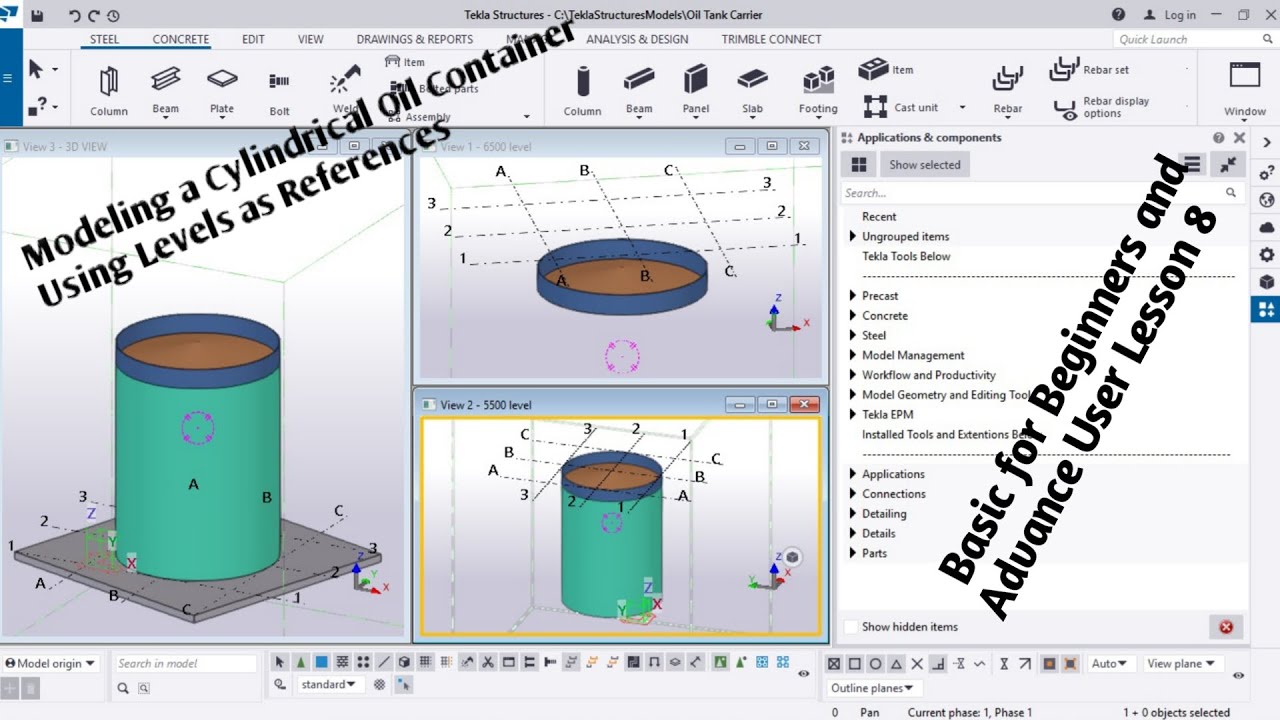Open Applications & components side pane icon
This screenshot has height=720, width=1280.
[1266, 309]
